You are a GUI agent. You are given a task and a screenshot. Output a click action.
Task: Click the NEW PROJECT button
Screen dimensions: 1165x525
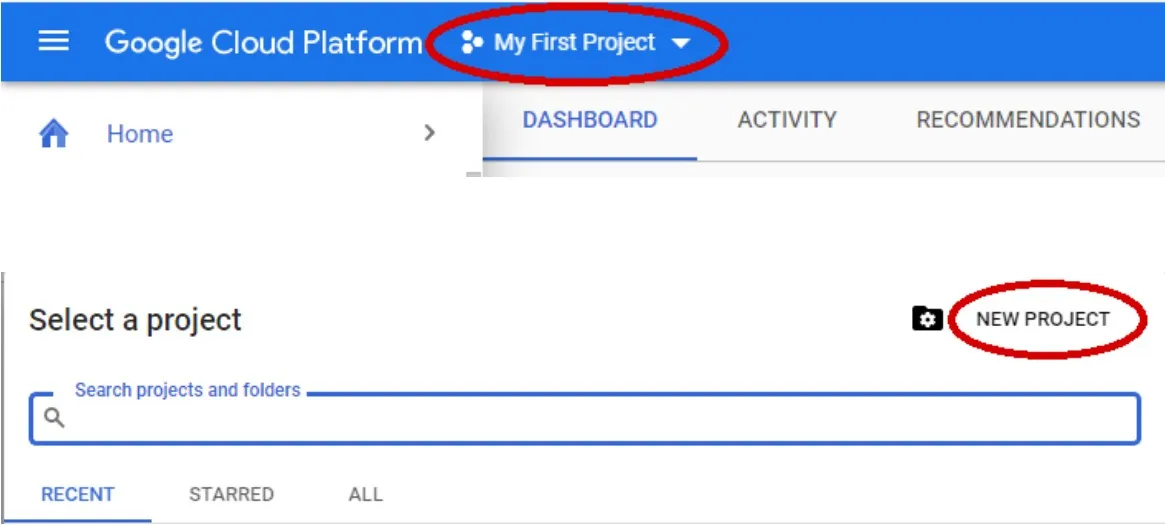pos(1042,319)
